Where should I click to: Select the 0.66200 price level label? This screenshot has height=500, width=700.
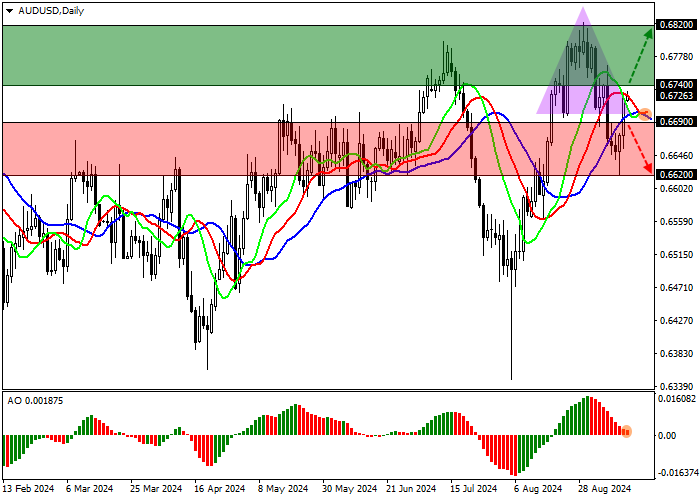[x=676, y=175]
